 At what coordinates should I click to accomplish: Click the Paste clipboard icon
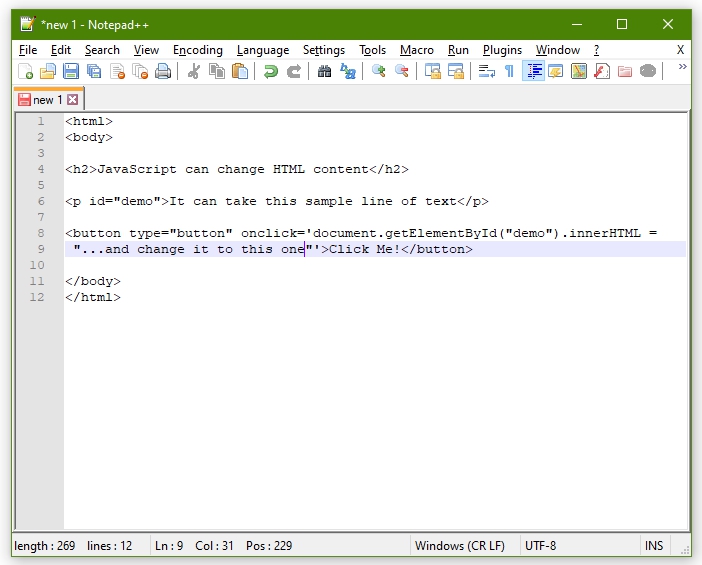pyautogui.click(x=240, y=72)
